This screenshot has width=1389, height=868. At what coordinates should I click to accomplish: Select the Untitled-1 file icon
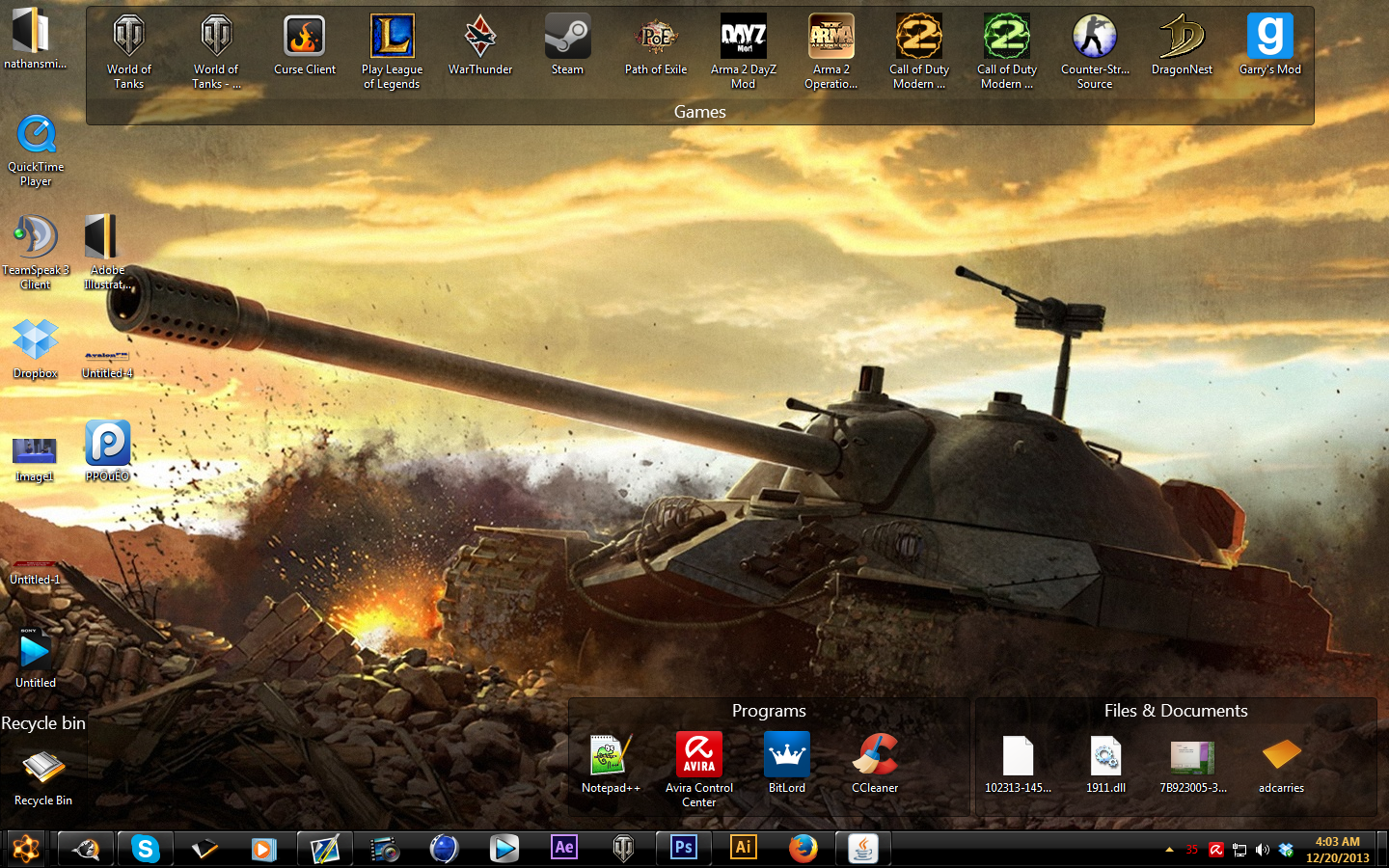[x=35, y=572]
